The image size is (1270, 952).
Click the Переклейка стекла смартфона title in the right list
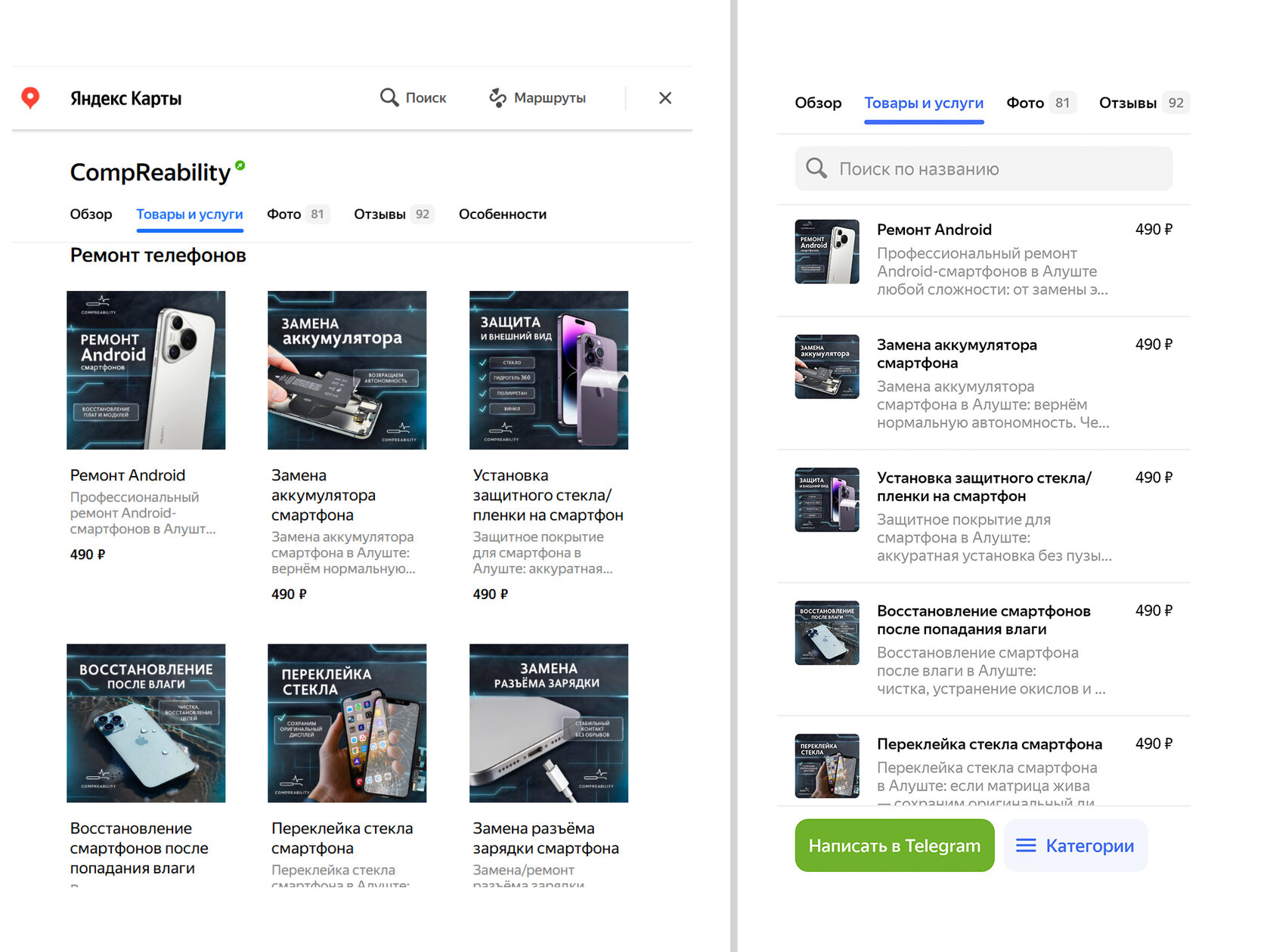990,744
